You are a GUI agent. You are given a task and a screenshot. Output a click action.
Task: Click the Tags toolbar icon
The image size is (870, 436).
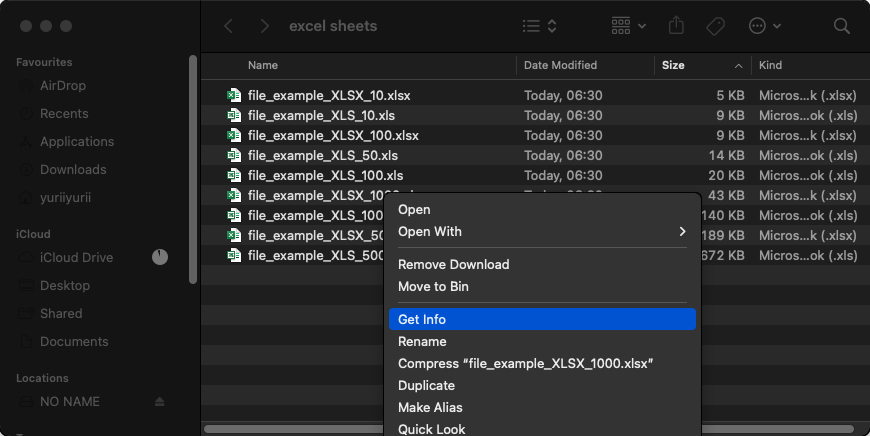(x=715, y=26)
